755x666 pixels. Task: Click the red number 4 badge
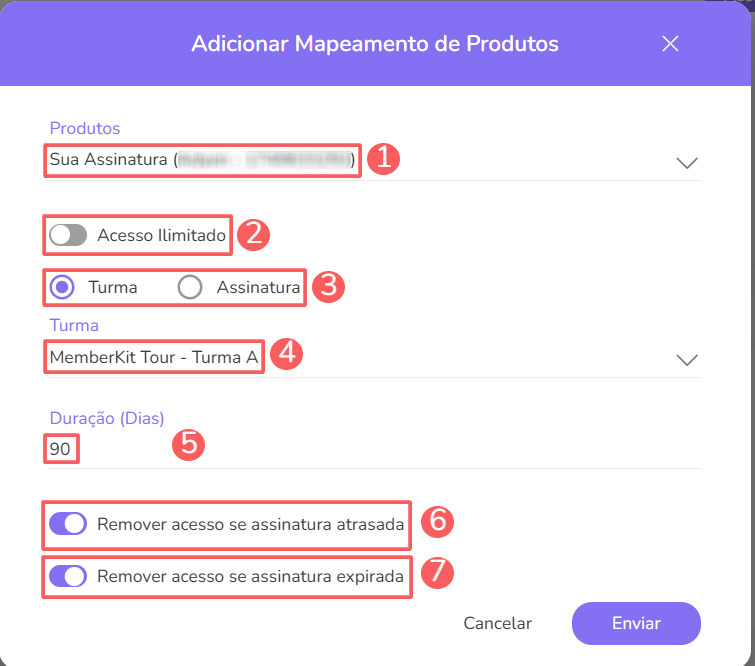point(287,353)
